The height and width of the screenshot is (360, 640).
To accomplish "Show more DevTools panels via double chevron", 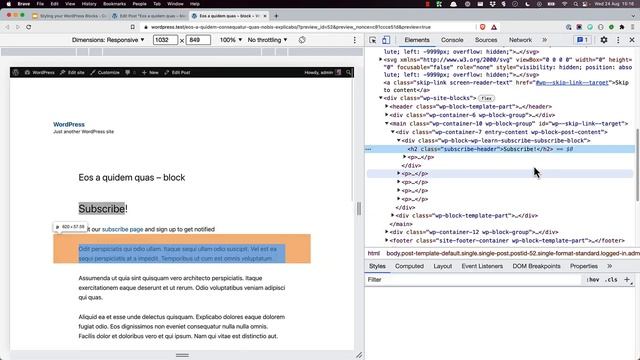I will click(544, 40).
